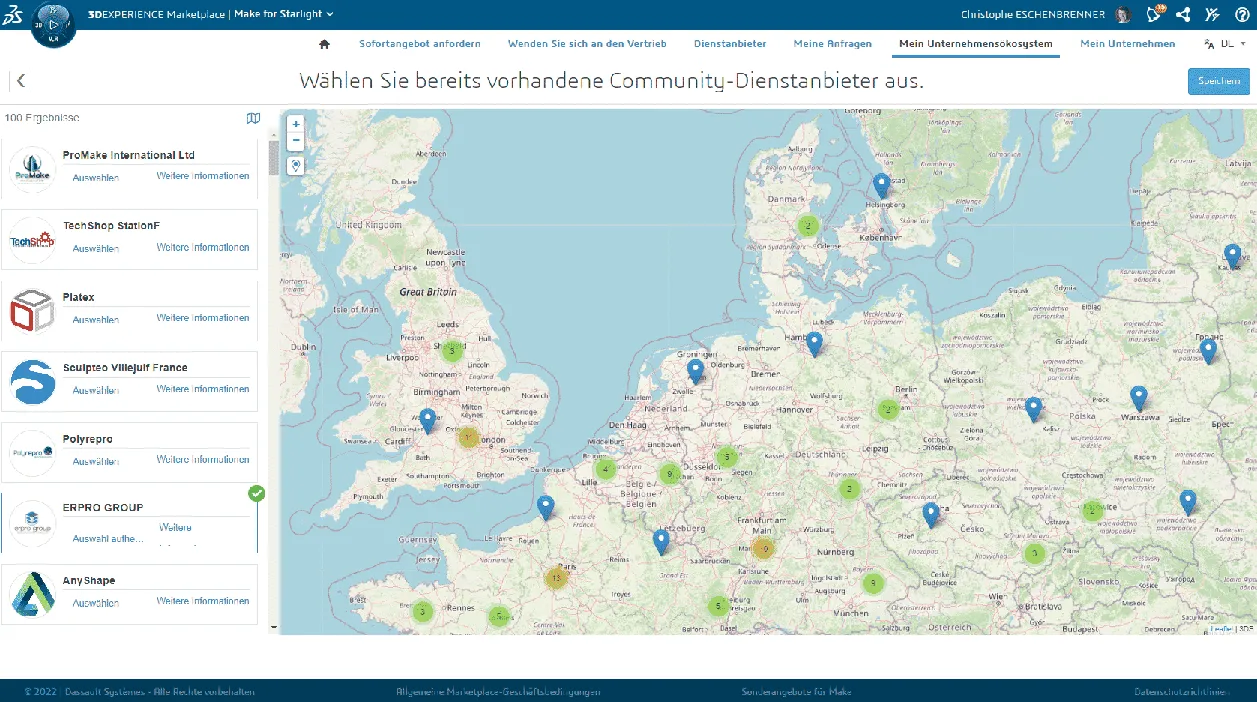Zoom in the map with plus button
Image resolution: width=1257 pixels, height=702 pixels.
click(295, 124)
